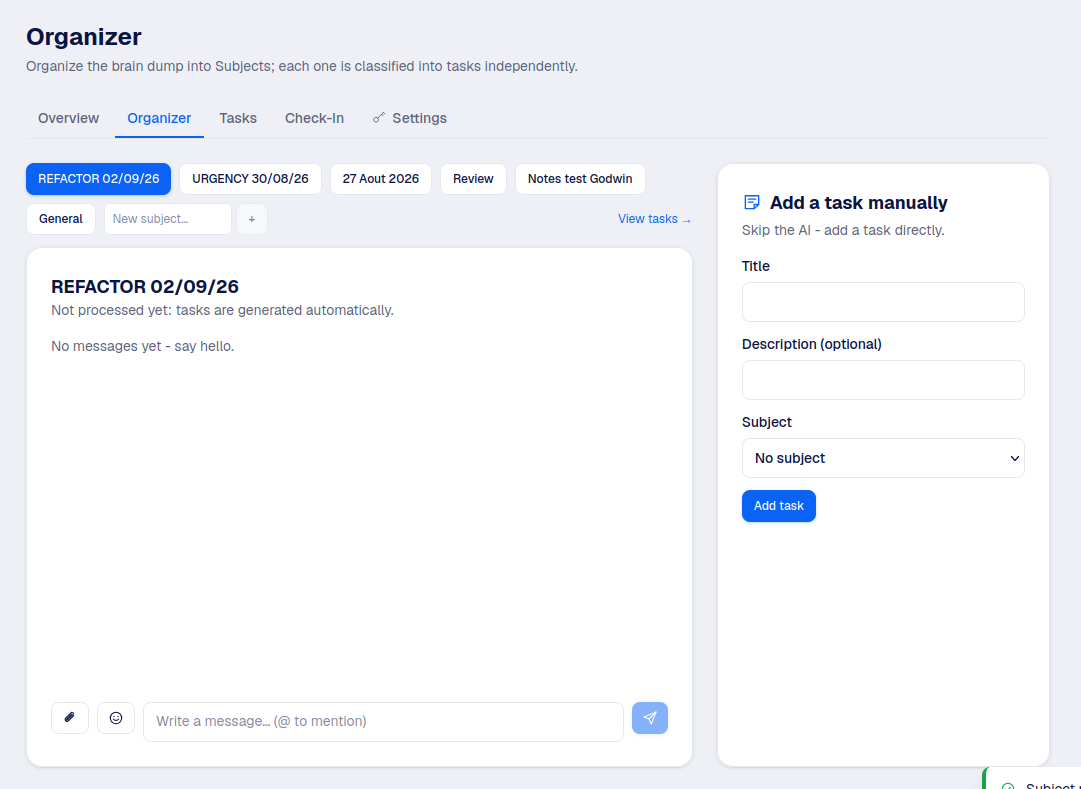Click the REFACTOR 02/09/26 panel heading
The image size is (1081, 789).
click(x=145, y=286)
